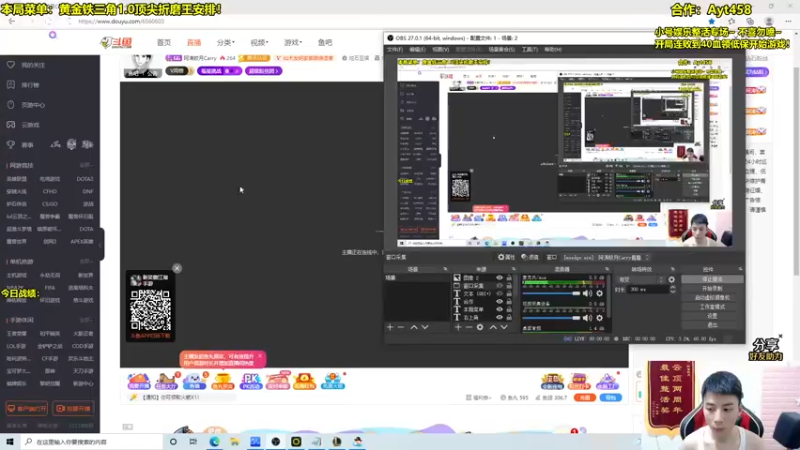Toggle the lock on 右上角 source
The image size is (800, 450).
tap(509, 317)
